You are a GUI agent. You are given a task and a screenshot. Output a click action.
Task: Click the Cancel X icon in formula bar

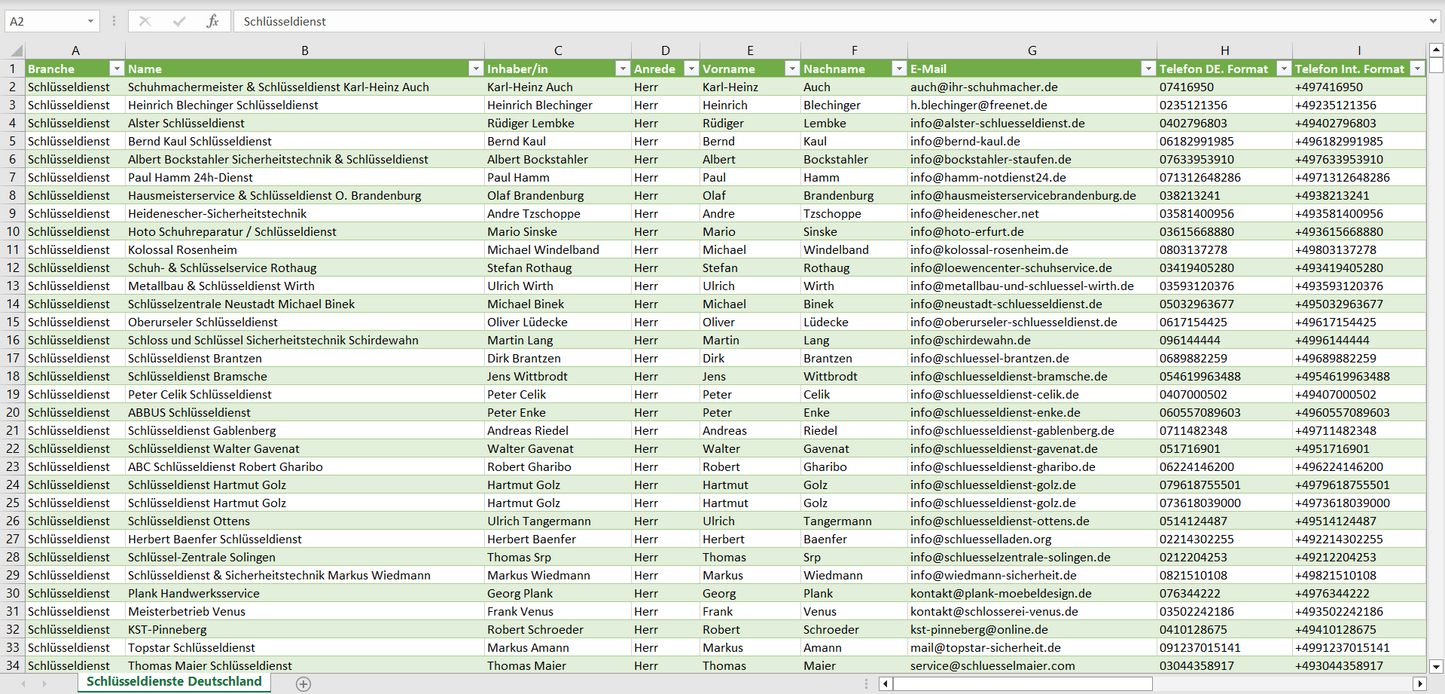coord(145,21)
